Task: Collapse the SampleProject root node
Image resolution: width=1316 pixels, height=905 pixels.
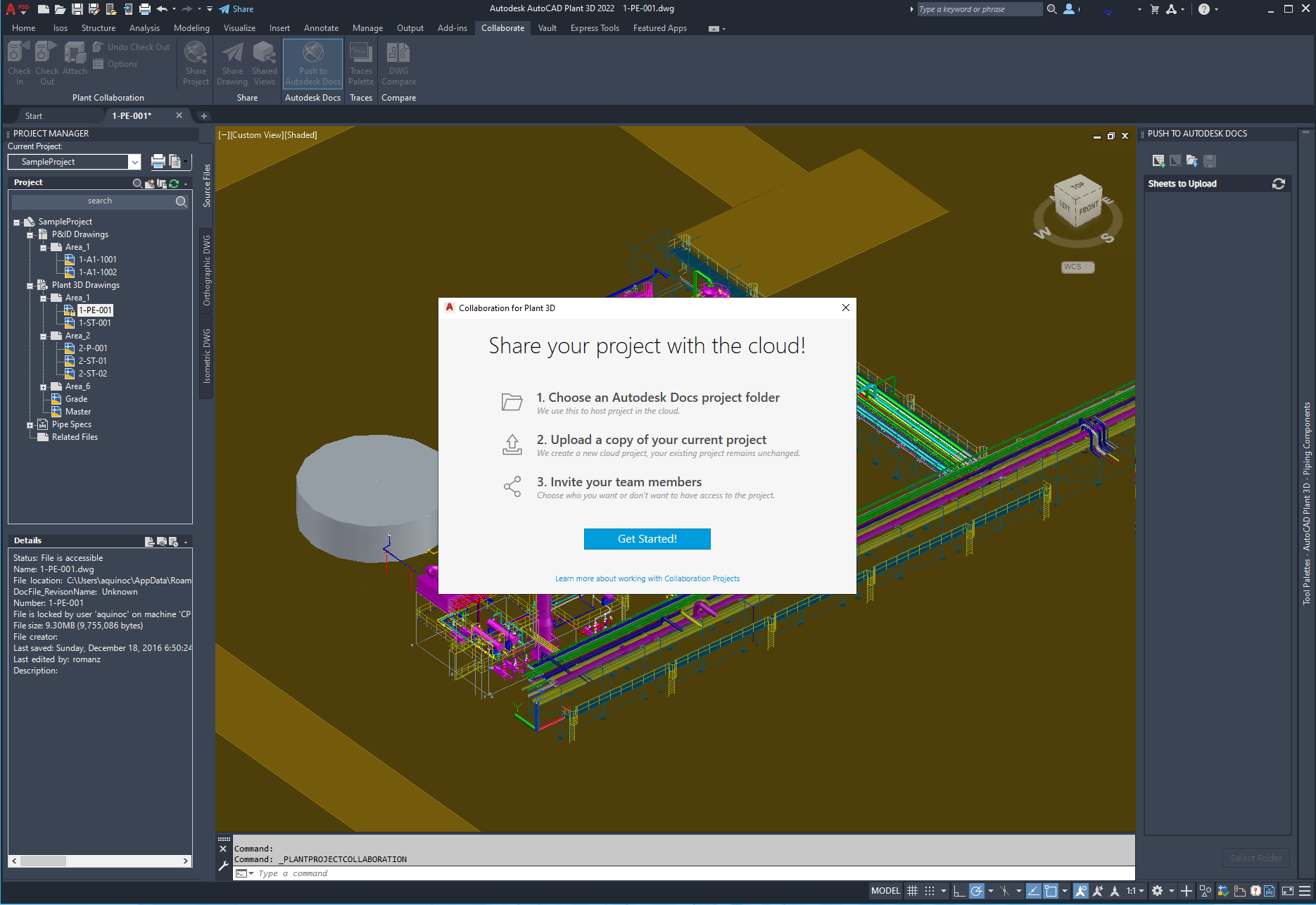Action: (17, 222)
